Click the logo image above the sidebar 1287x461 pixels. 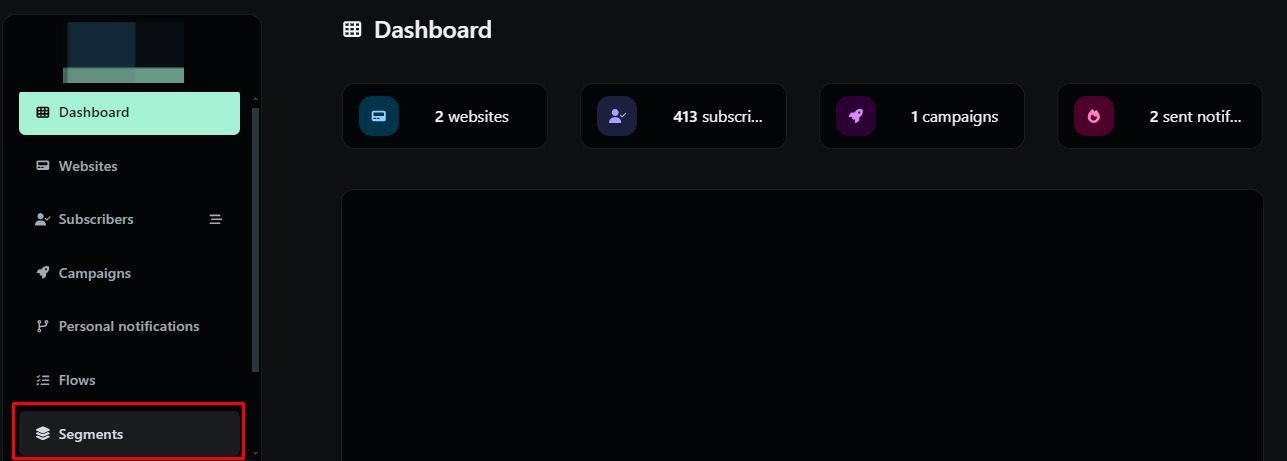click(124, 52)
